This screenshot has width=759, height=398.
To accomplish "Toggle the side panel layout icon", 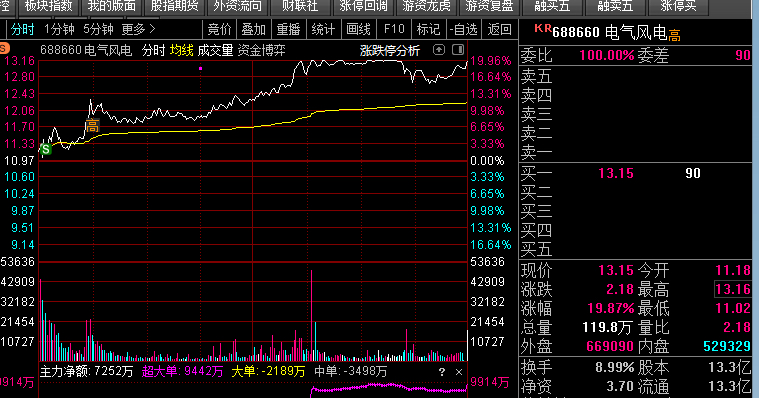I will tap(457, 49).
